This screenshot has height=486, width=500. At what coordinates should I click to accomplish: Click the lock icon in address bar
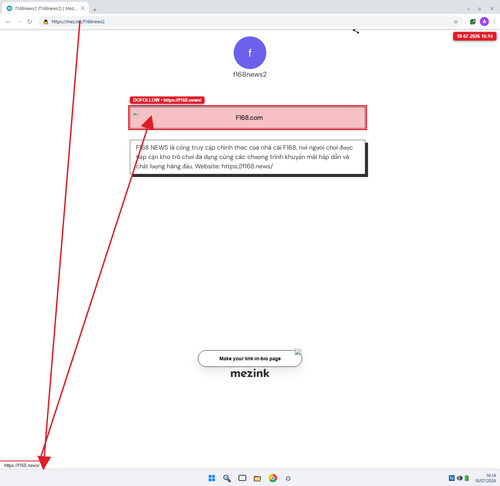click(46, 22)
